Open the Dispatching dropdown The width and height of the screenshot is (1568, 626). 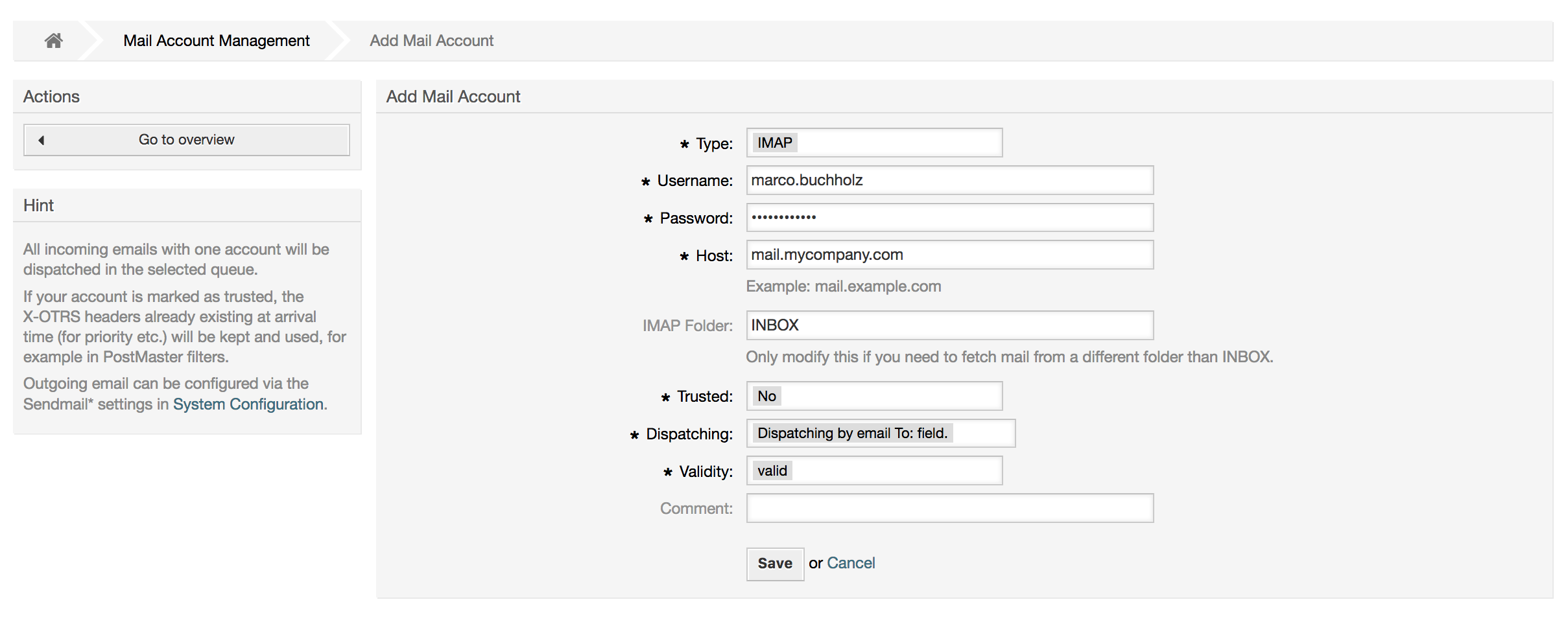click(881, 433)
